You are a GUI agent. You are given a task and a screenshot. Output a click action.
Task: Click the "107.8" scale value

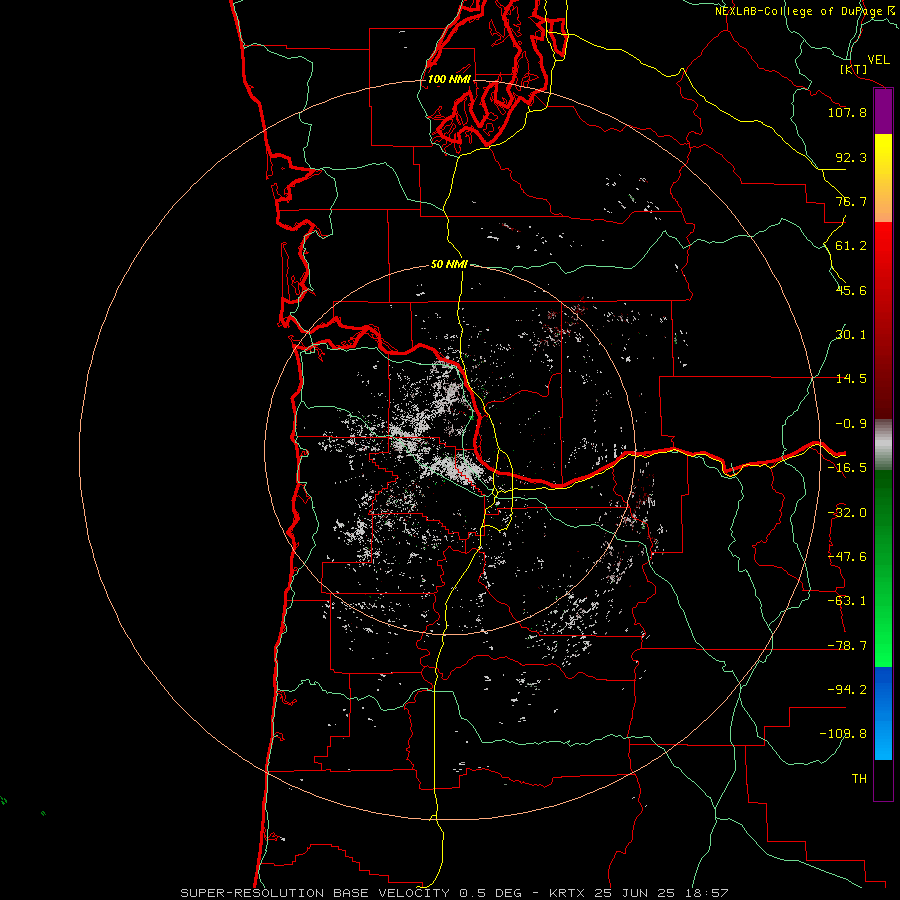tap(847, 112)
